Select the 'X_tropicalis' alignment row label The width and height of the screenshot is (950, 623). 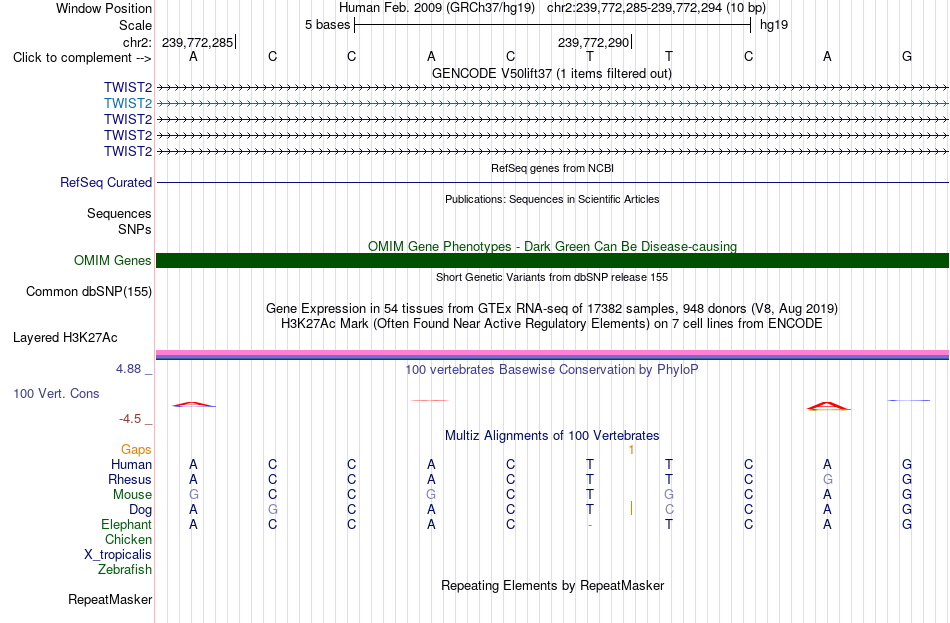(x=118, y=555)
